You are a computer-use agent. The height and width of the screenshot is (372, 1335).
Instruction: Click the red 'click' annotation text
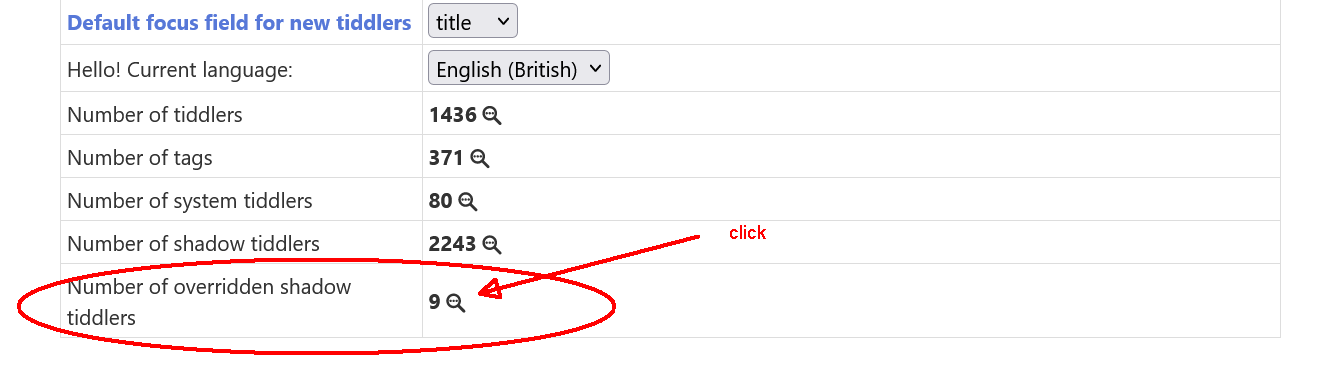click(747, 233)
